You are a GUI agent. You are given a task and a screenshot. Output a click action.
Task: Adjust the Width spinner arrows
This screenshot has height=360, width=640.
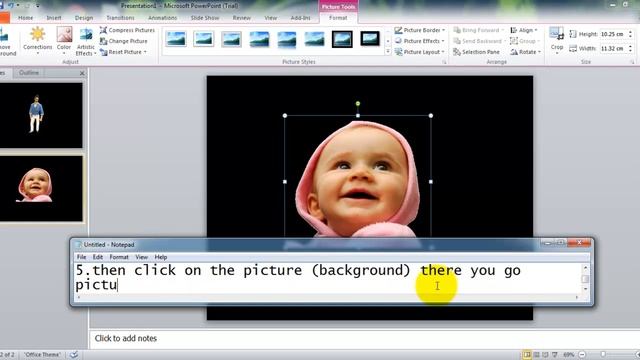click(x=631, y=49)
